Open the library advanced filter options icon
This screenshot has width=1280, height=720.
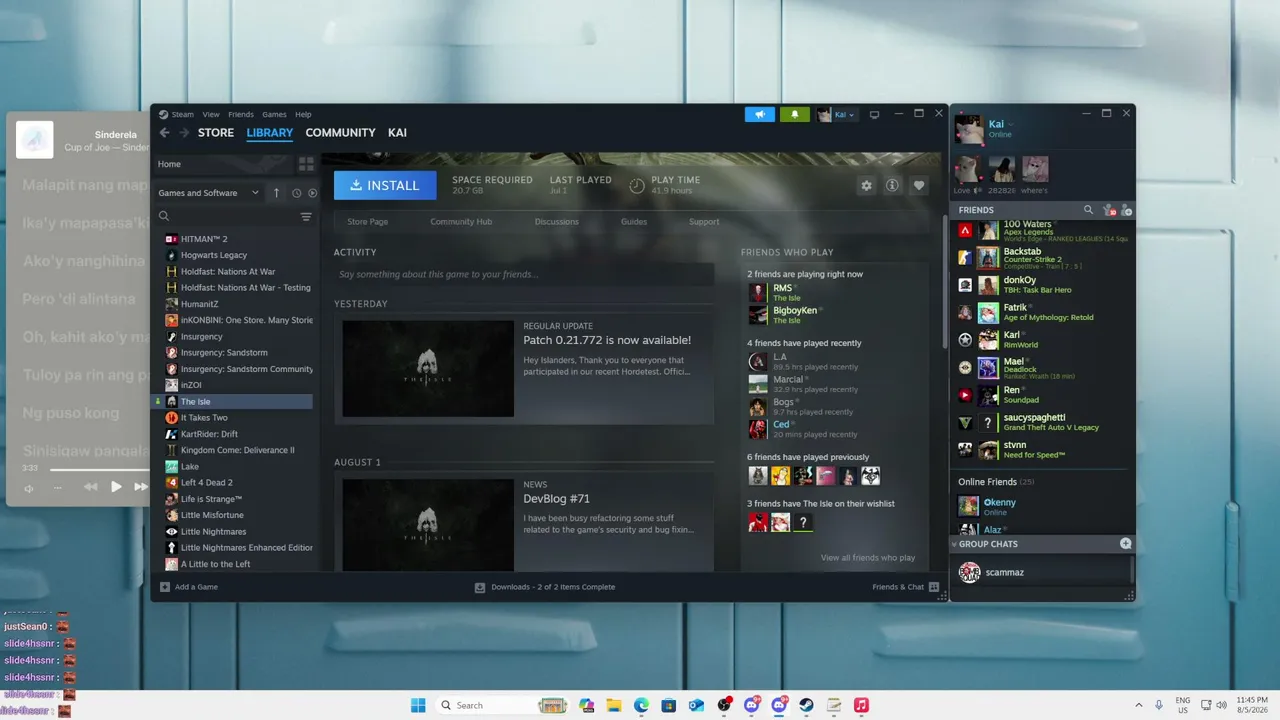306,216
